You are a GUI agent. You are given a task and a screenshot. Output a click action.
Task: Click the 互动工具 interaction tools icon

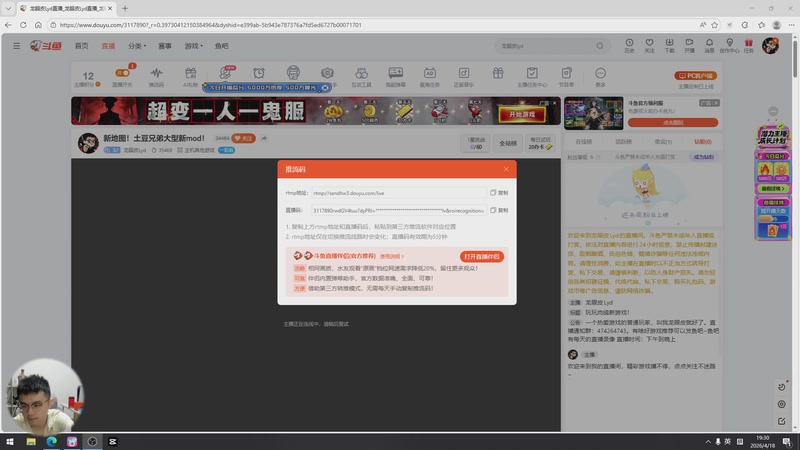coord(361,76)
